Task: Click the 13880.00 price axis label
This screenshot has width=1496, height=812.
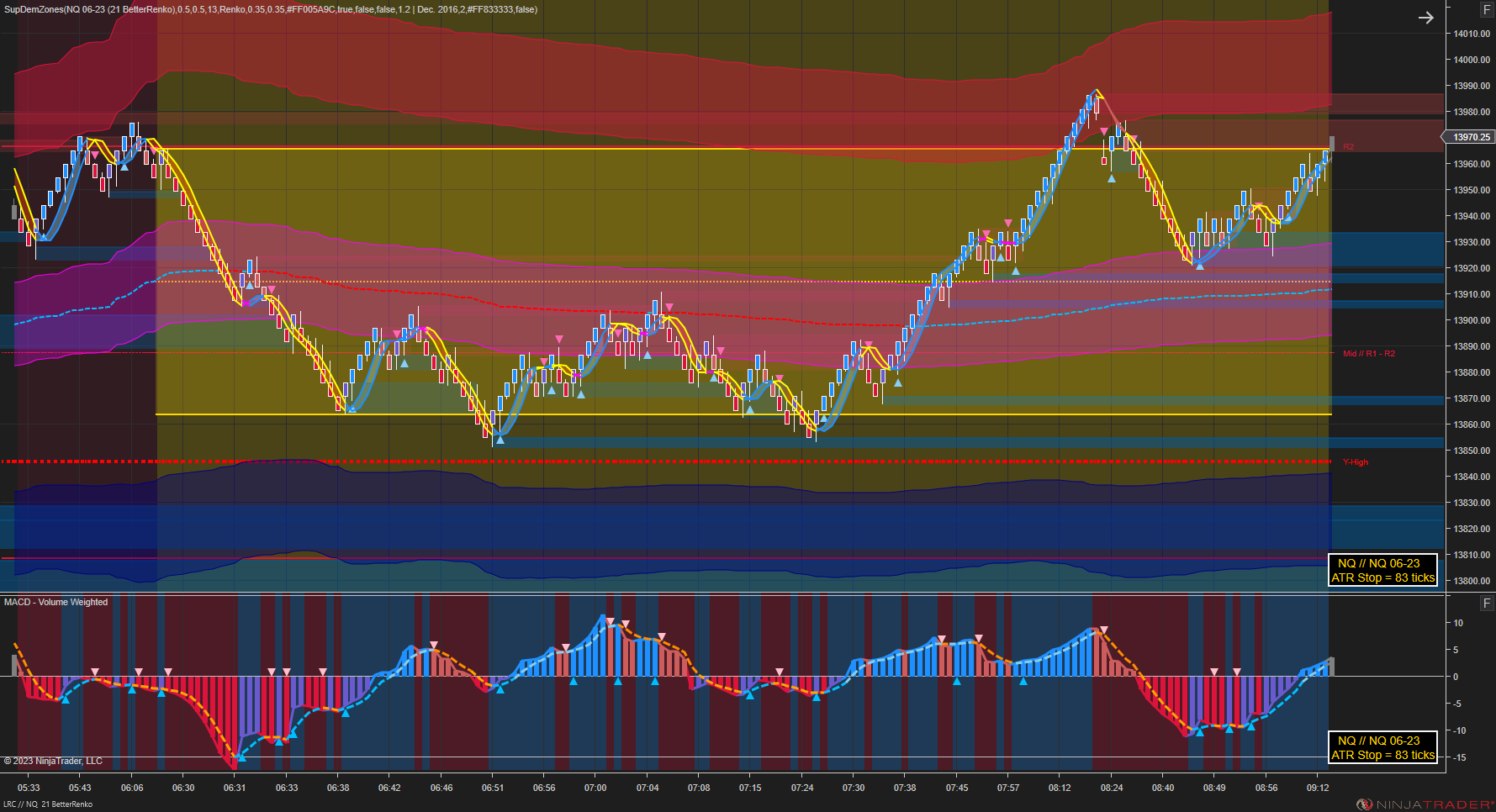Action: pyautogui.click(x=1472, y=372)
